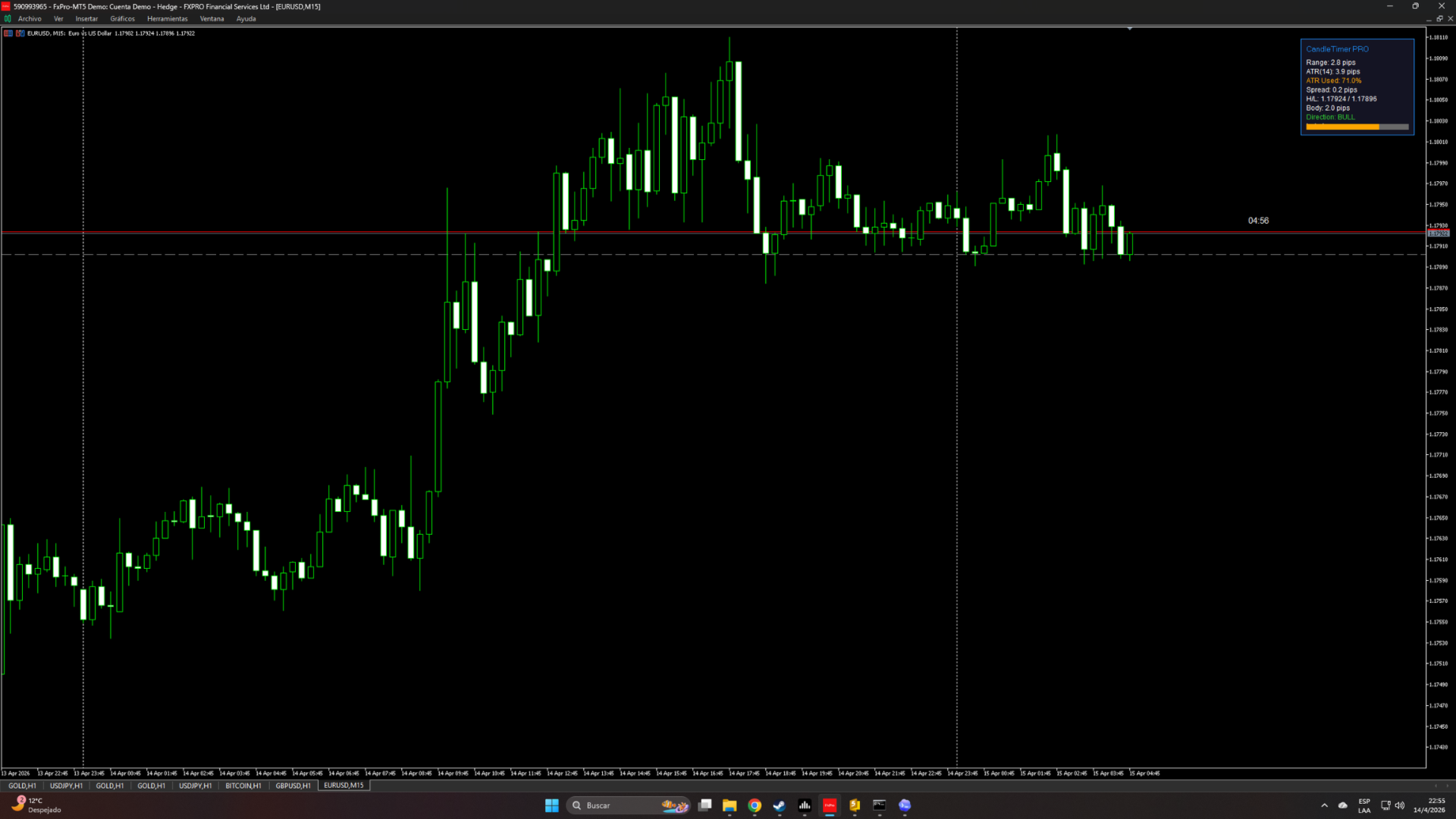Click the volume speaker icon in system tray

[1400, 805]
